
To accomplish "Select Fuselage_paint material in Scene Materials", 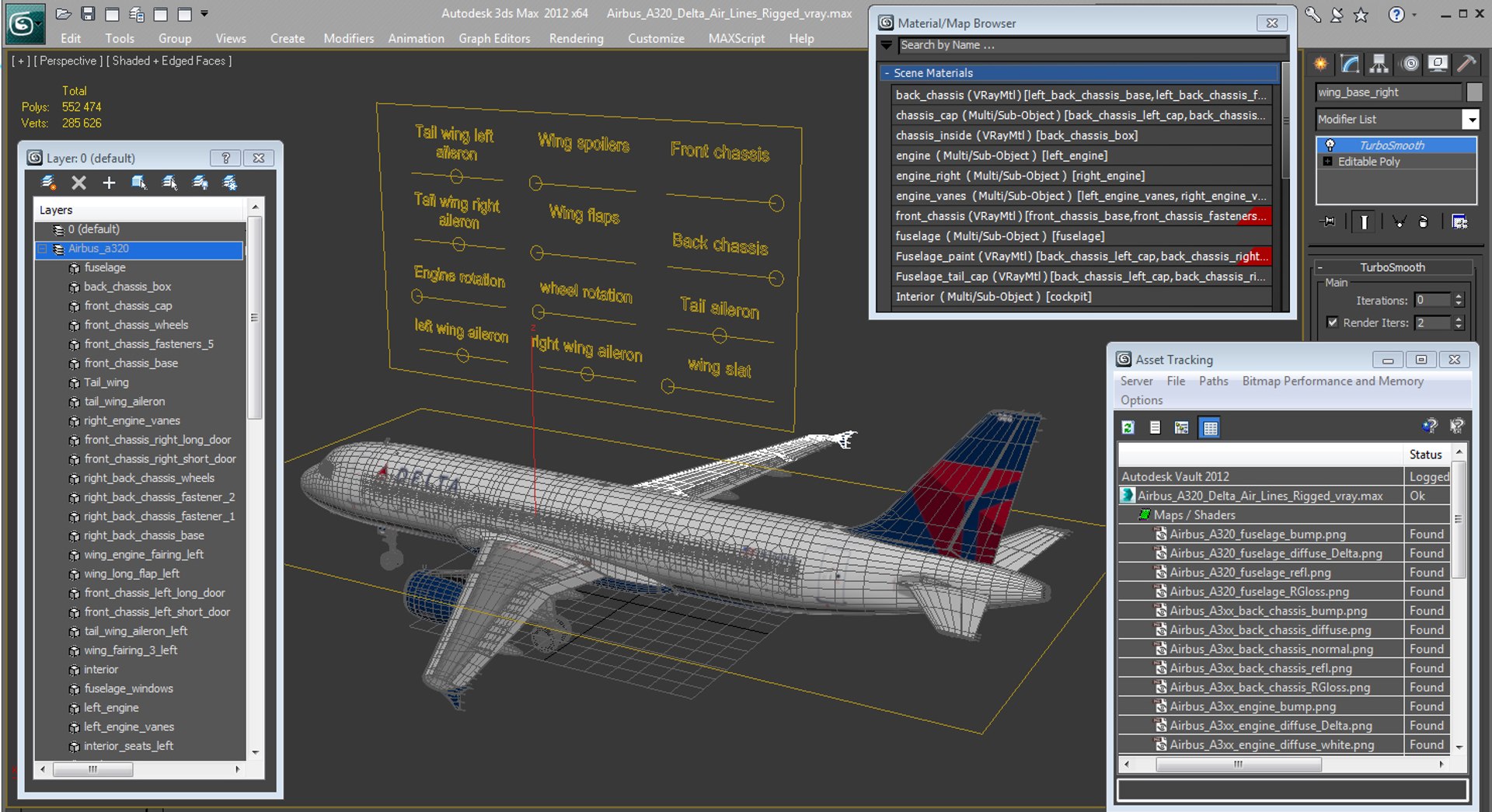I will pos(1082,256).
